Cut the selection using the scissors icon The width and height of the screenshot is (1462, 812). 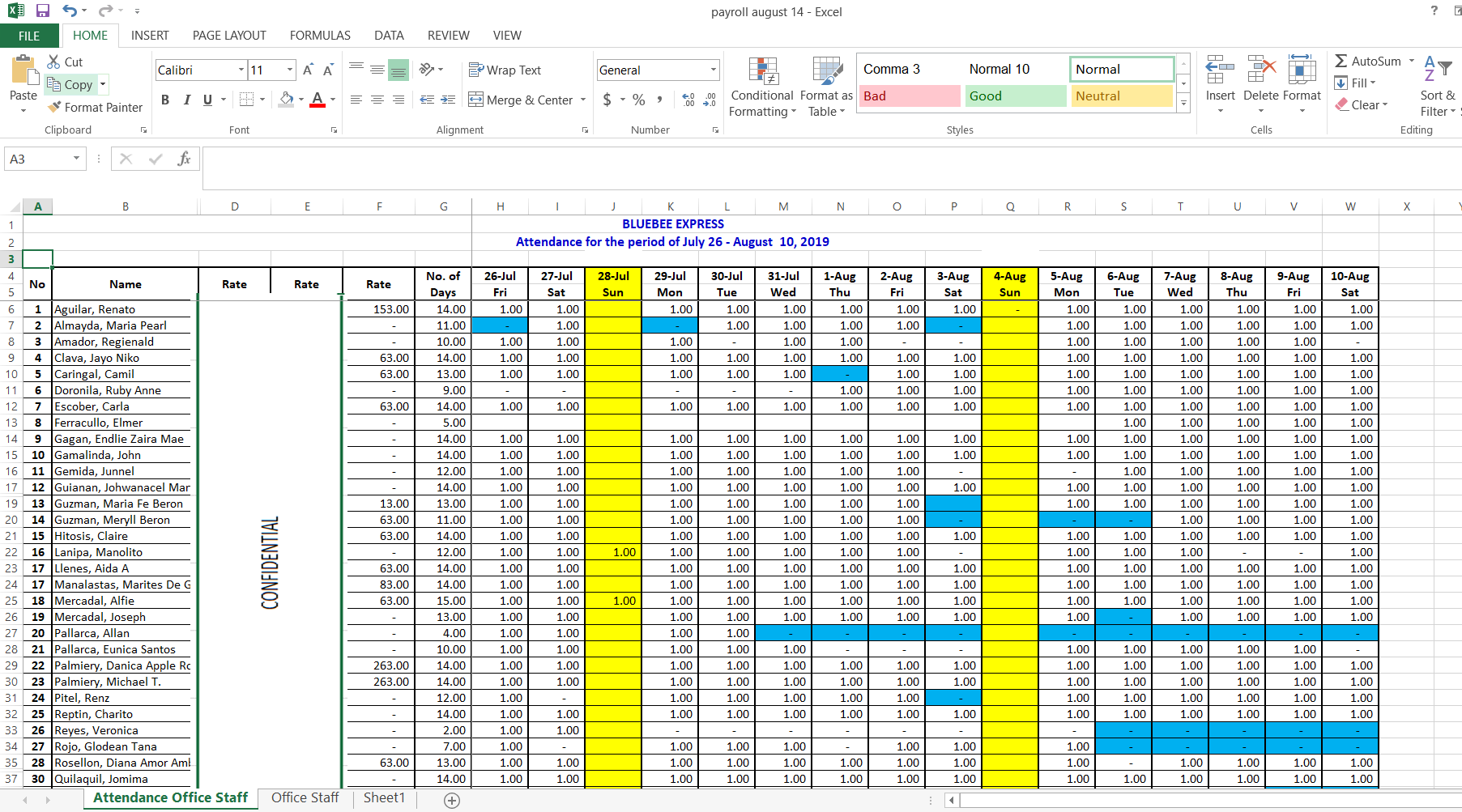coord(54,62)
